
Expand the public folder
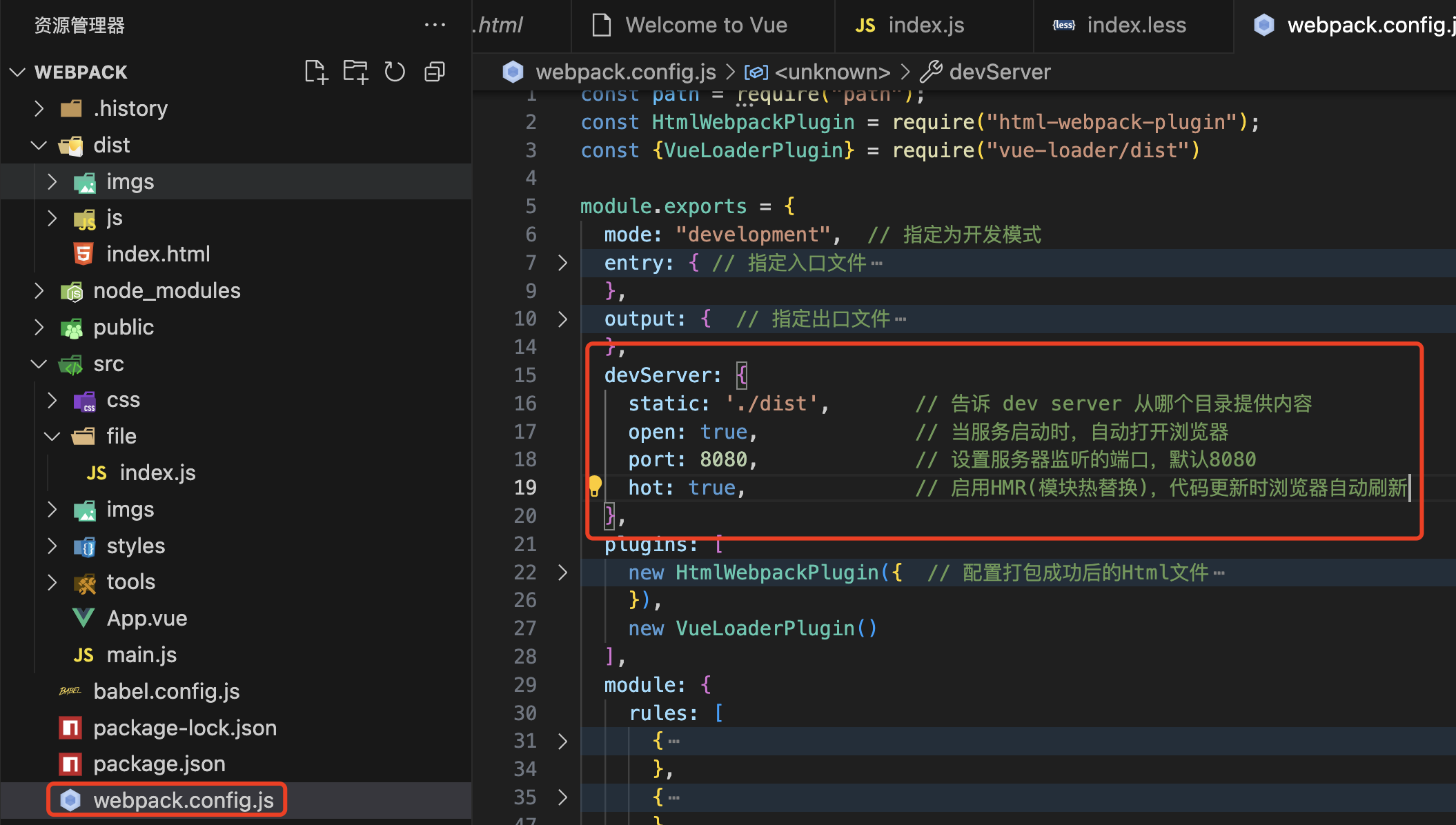[39, 327]
